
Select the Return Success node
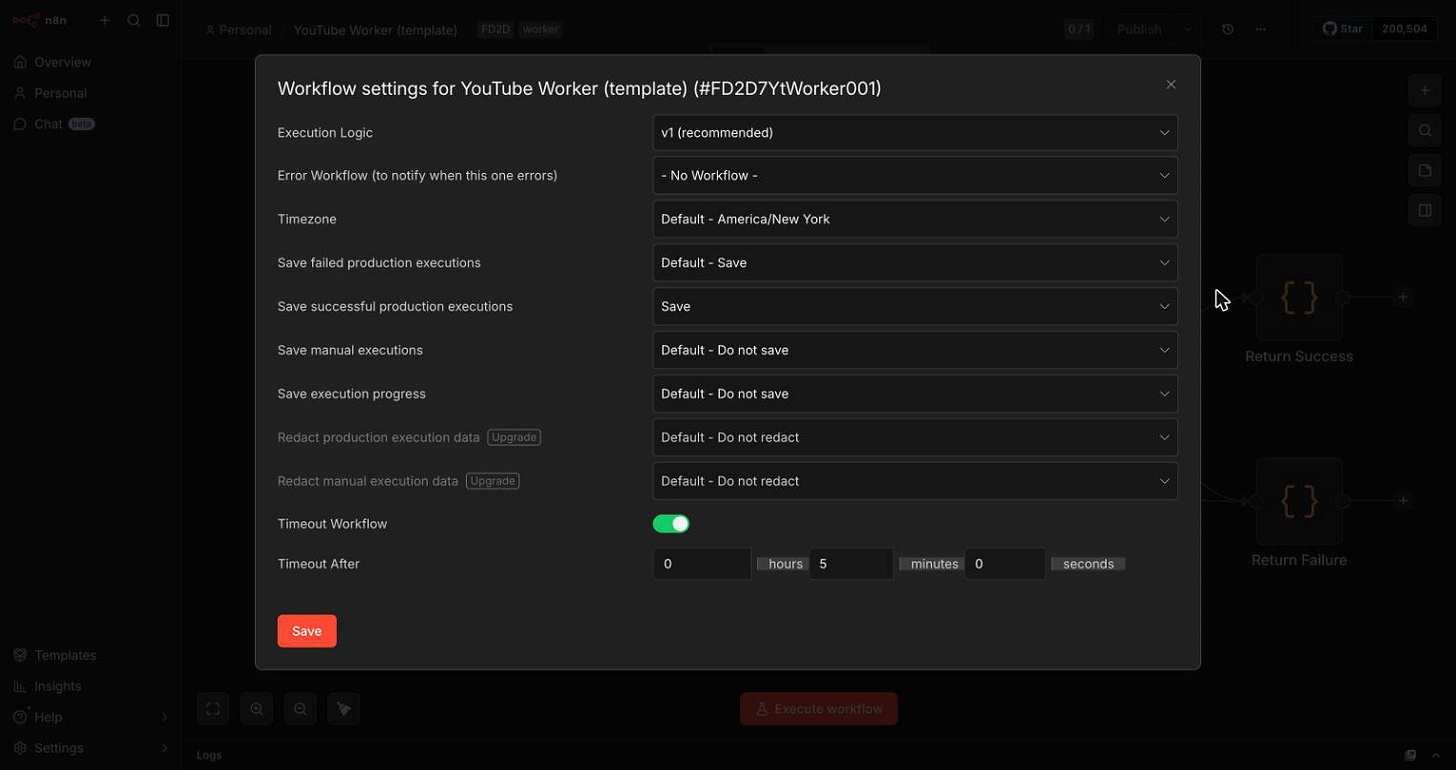pyautogui.click(x=1299, y=298)
